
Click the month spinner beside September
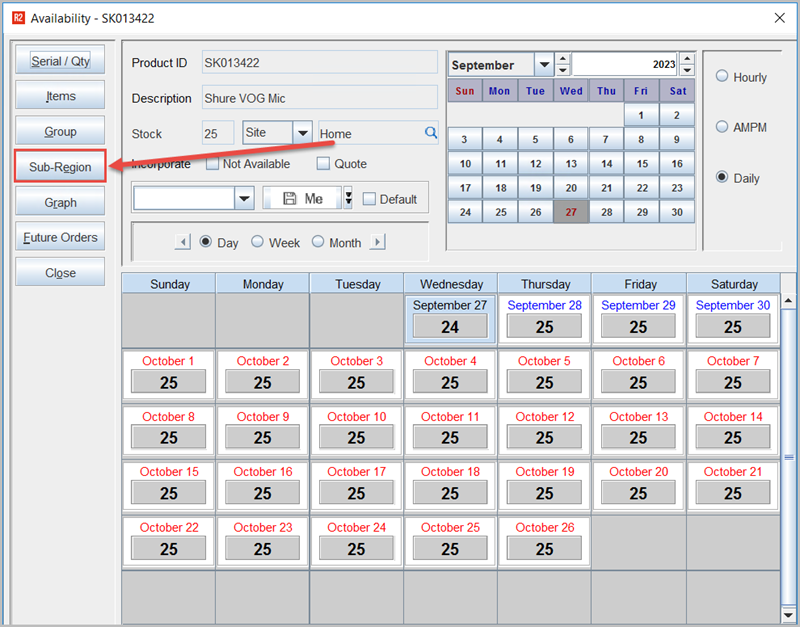563,65
